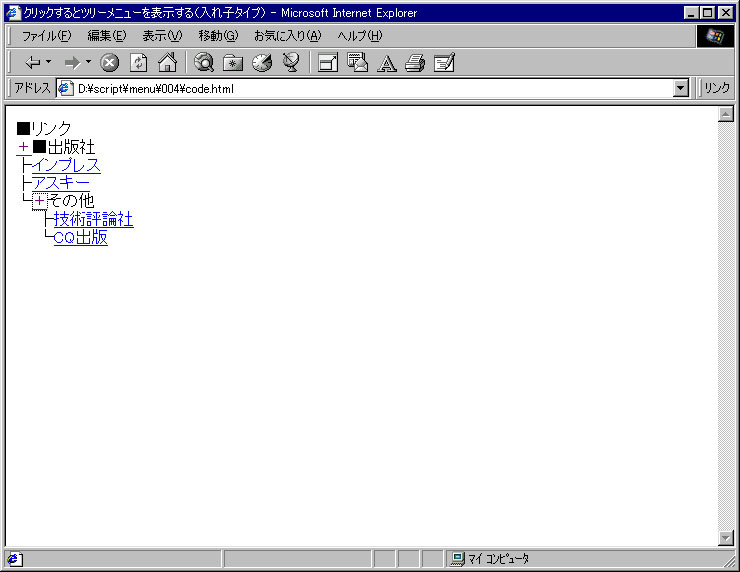Open the Favorites folder toolbar icon

pyautogui.click(x=233, y=62)
